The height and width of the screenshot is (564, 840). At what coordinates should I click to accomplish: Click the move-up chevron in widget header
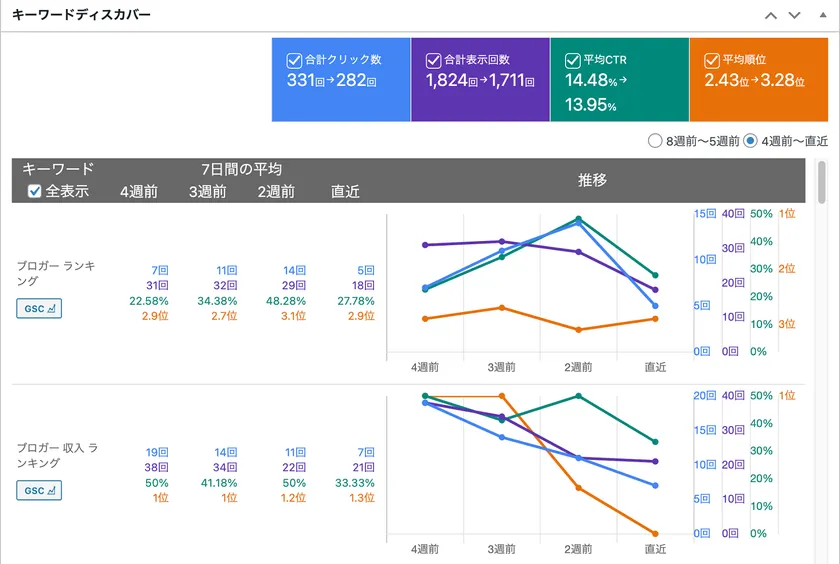coord(770,16)
